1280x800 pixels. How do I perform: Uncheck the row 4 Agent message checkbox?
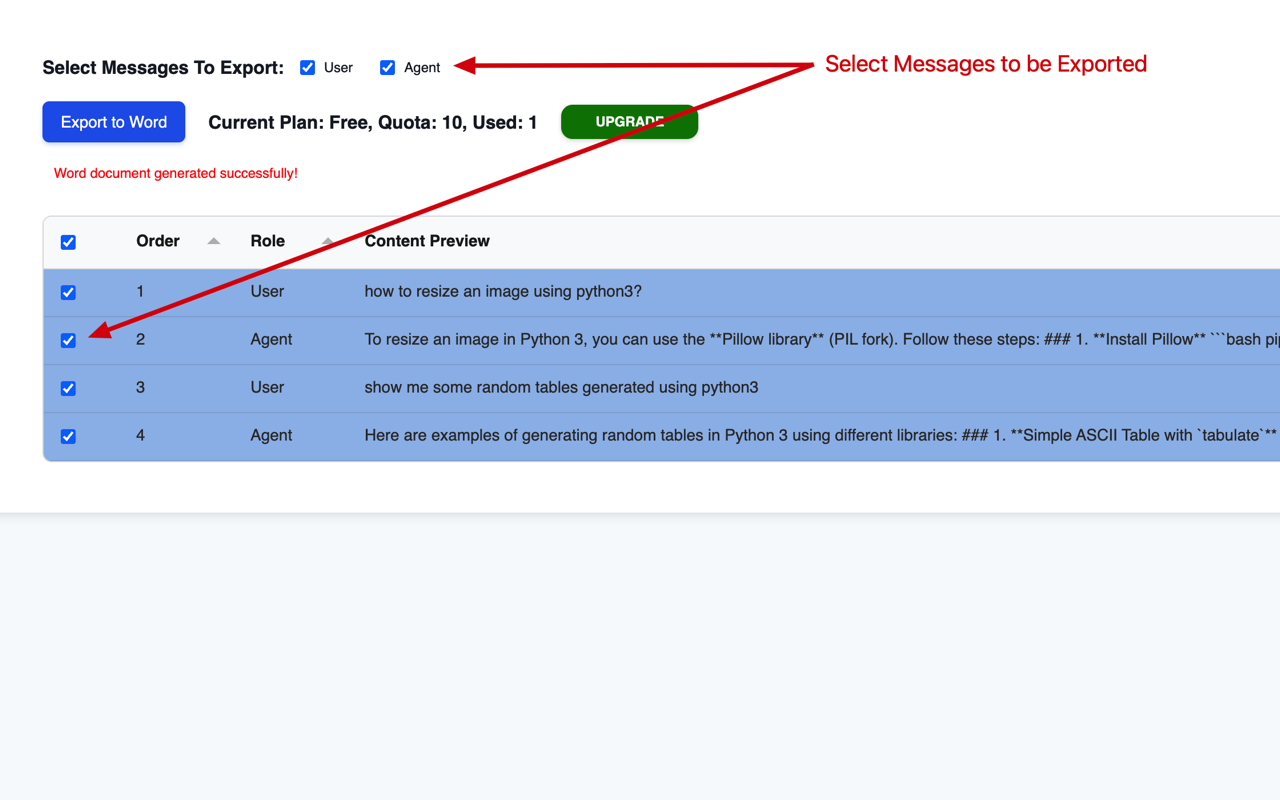[x=68, y=436]
